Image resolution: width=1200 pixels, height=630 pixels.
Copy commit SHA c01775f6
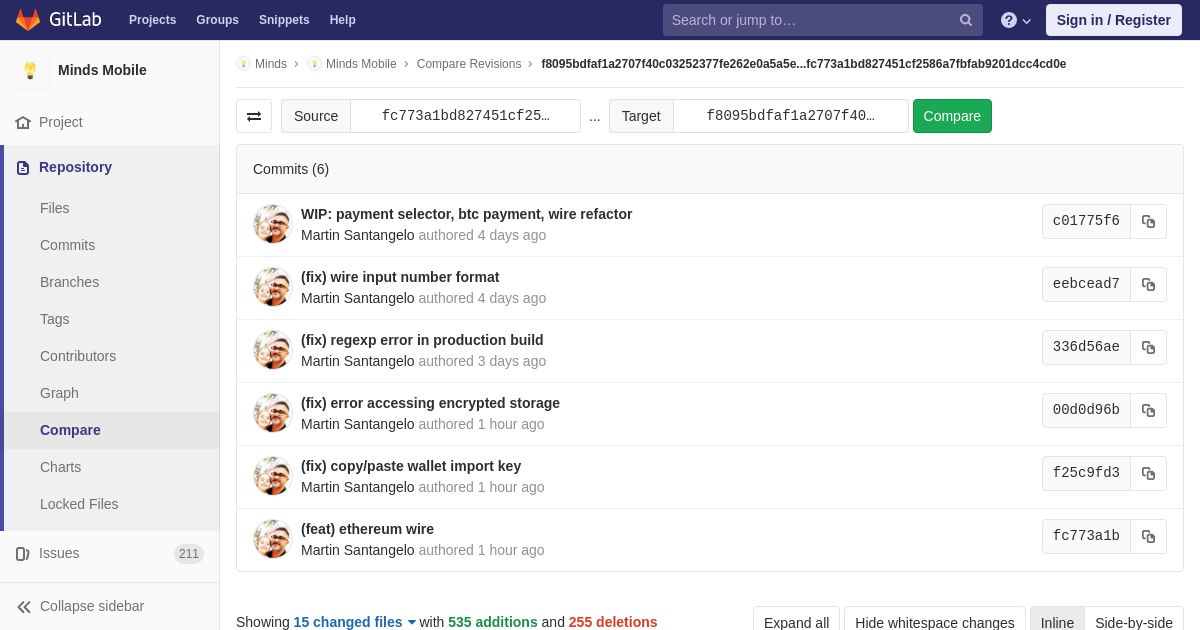pyautogui.click(x=1148, y=221)
